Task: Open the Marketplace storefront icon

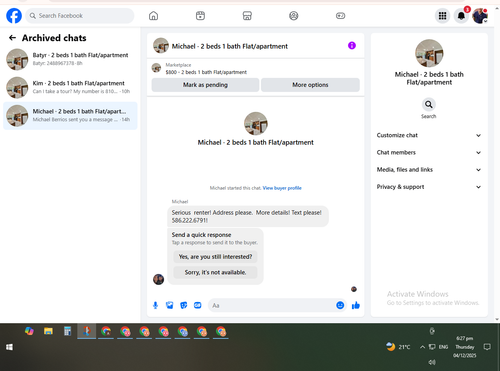Action: click(247, 16)
